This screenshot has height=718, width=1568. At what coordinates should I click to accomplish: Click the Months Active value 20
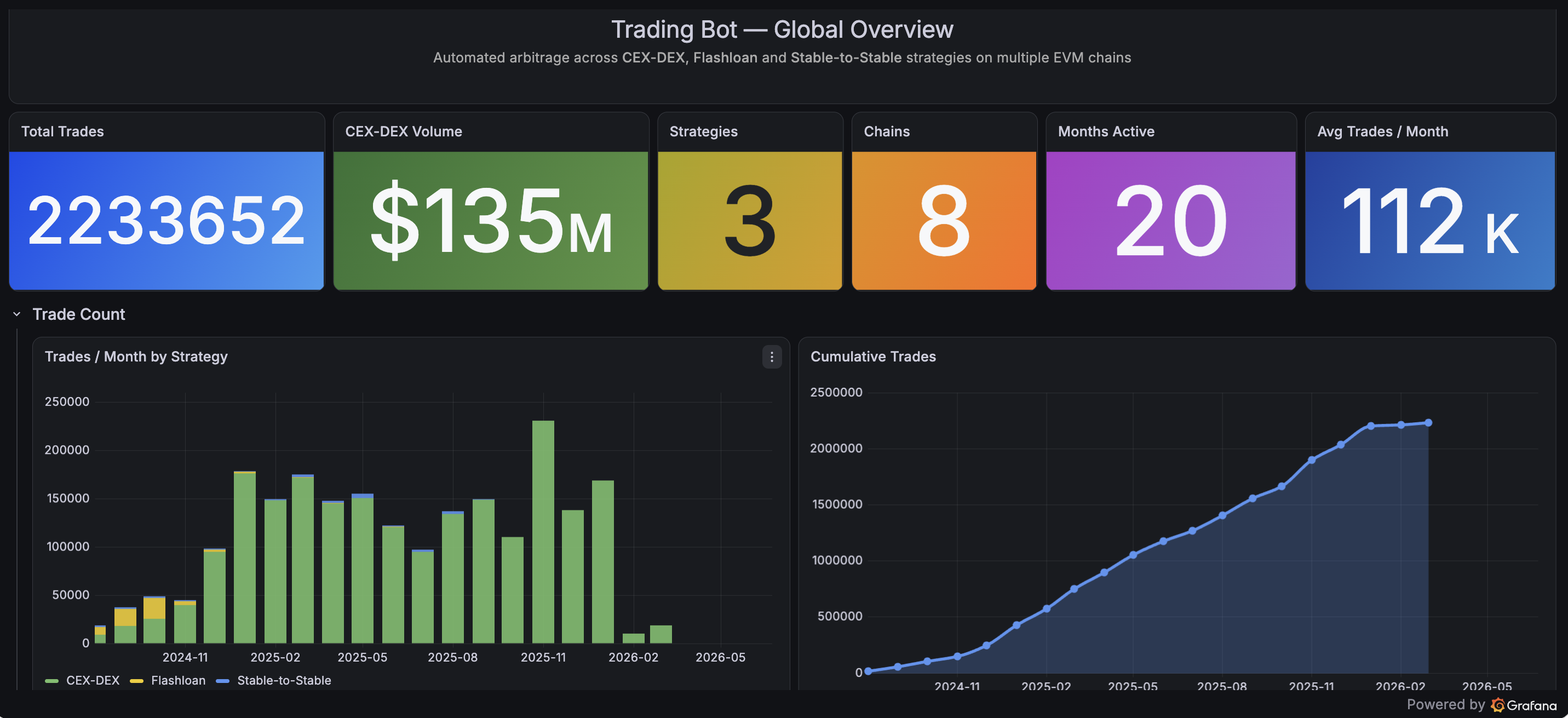point(1170,220)
